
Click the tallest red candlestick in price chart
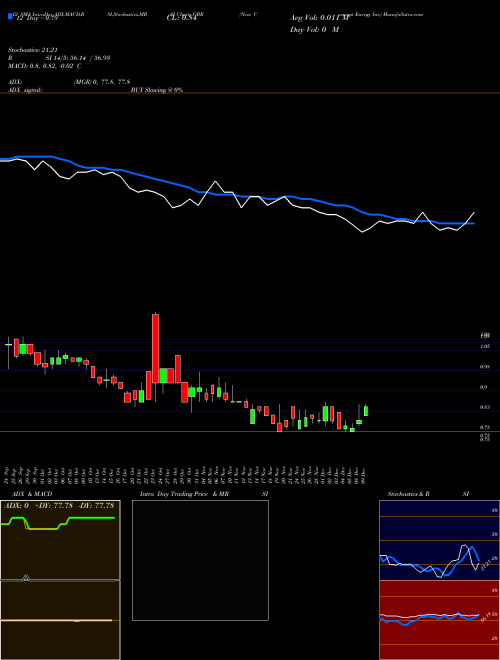pos(155,348)
